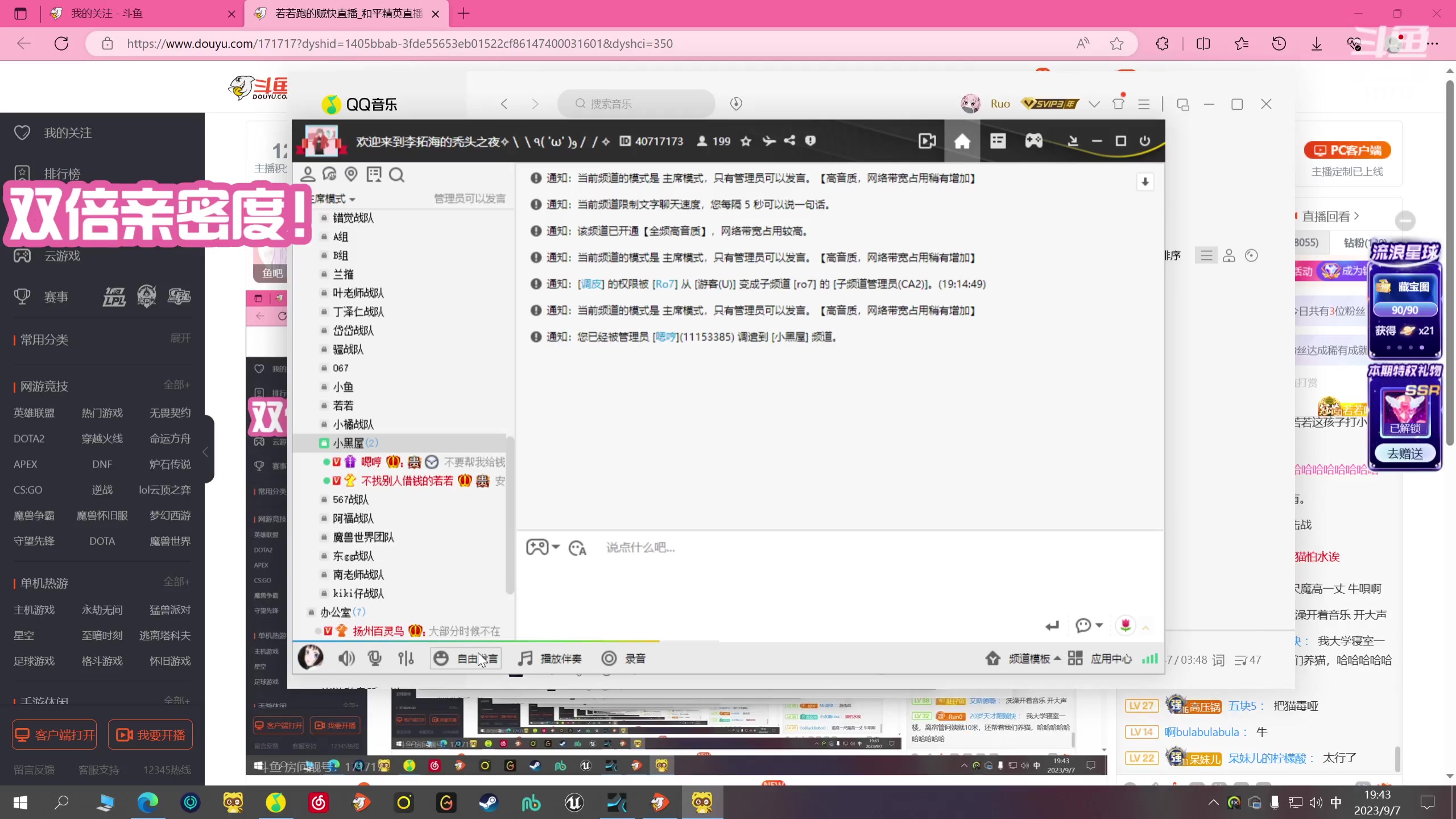Open the YY channel home icon
Screen dimensions: 1456x819
tap(962, 141)
